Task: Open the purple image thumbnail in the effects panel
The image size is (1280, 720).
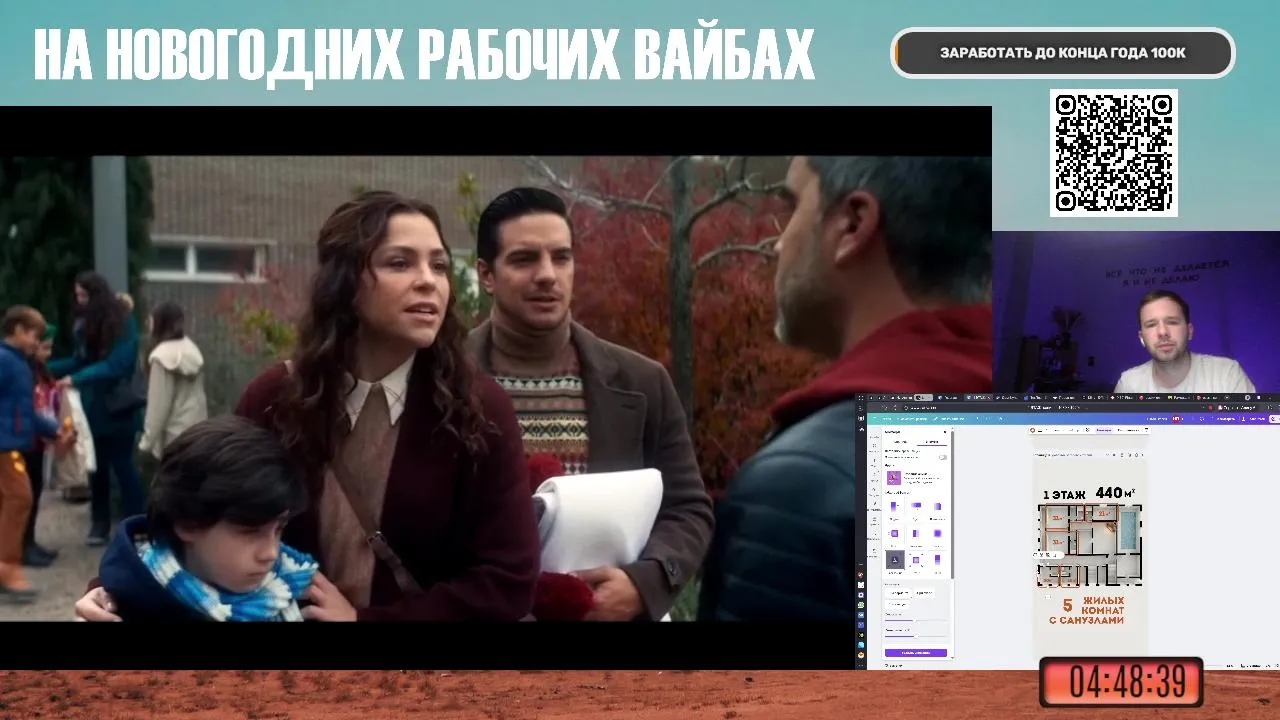Action: click(x=894, y=478)
